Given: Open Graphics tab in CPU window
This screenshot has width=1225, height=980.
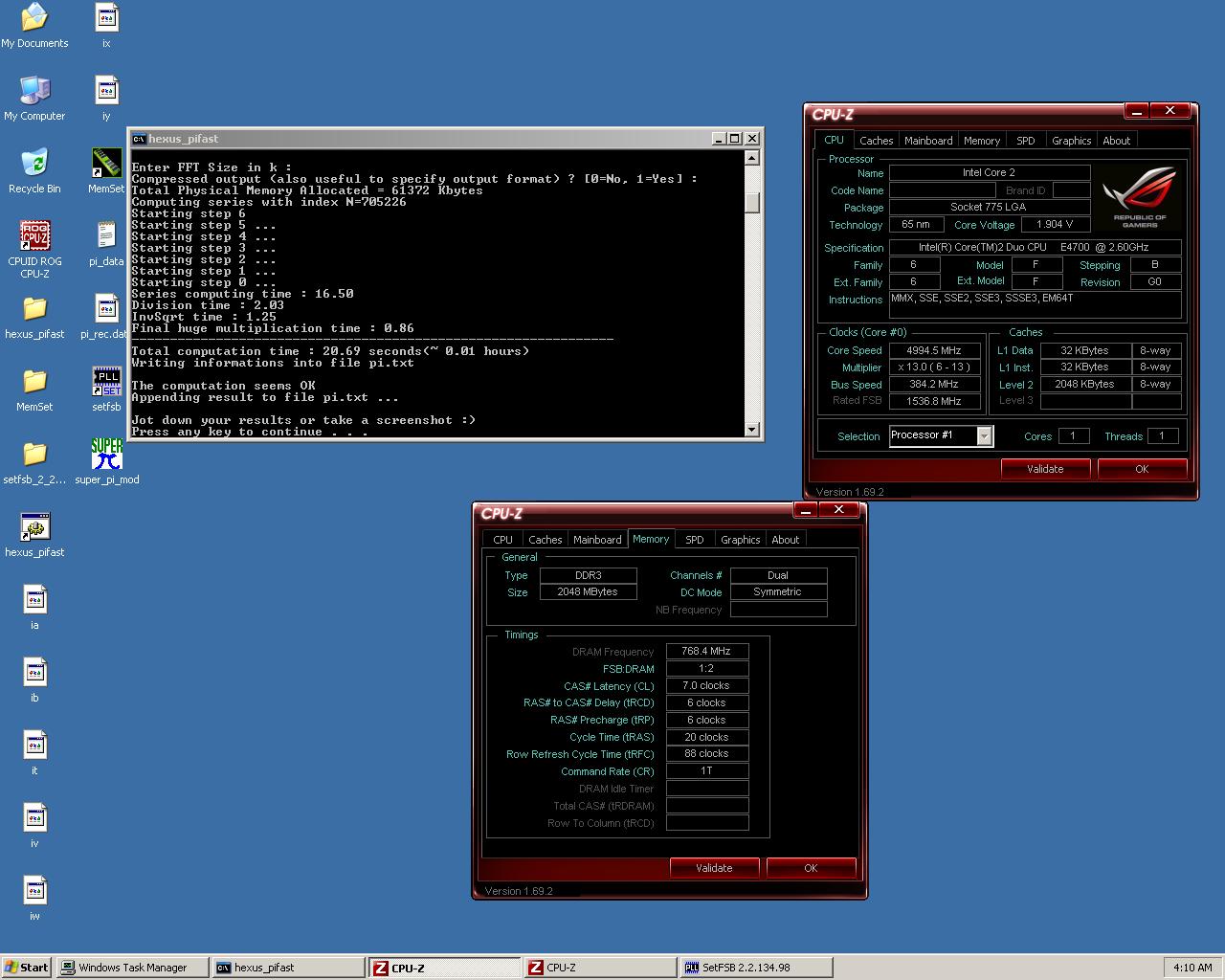Looking at the screenshot, I should (x=1071, y=141).
